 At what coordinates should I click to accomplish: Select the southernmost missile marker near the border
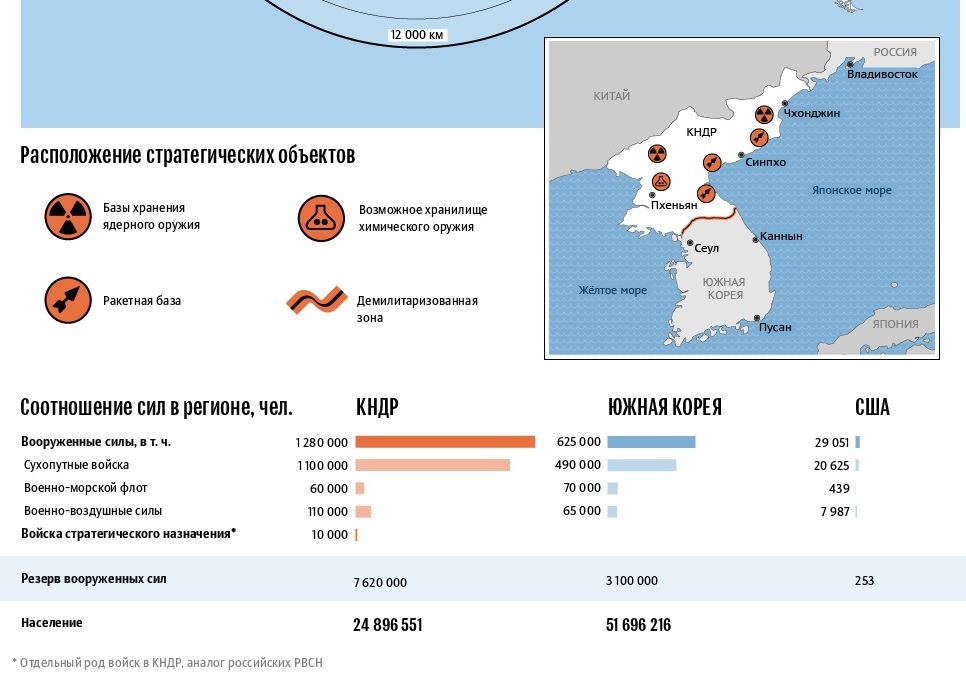pos(705,191)
